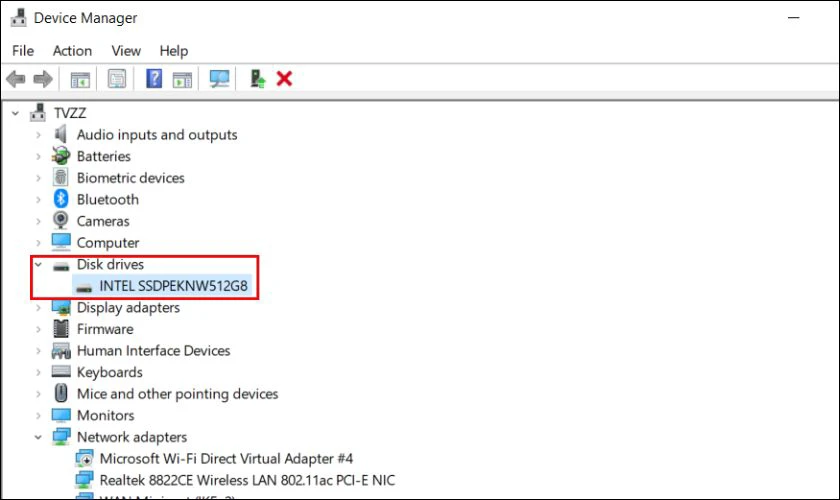The height and width of the screenshot is (500, 840).
Task: Click the Update device driver icon
Action: (258, 79)
